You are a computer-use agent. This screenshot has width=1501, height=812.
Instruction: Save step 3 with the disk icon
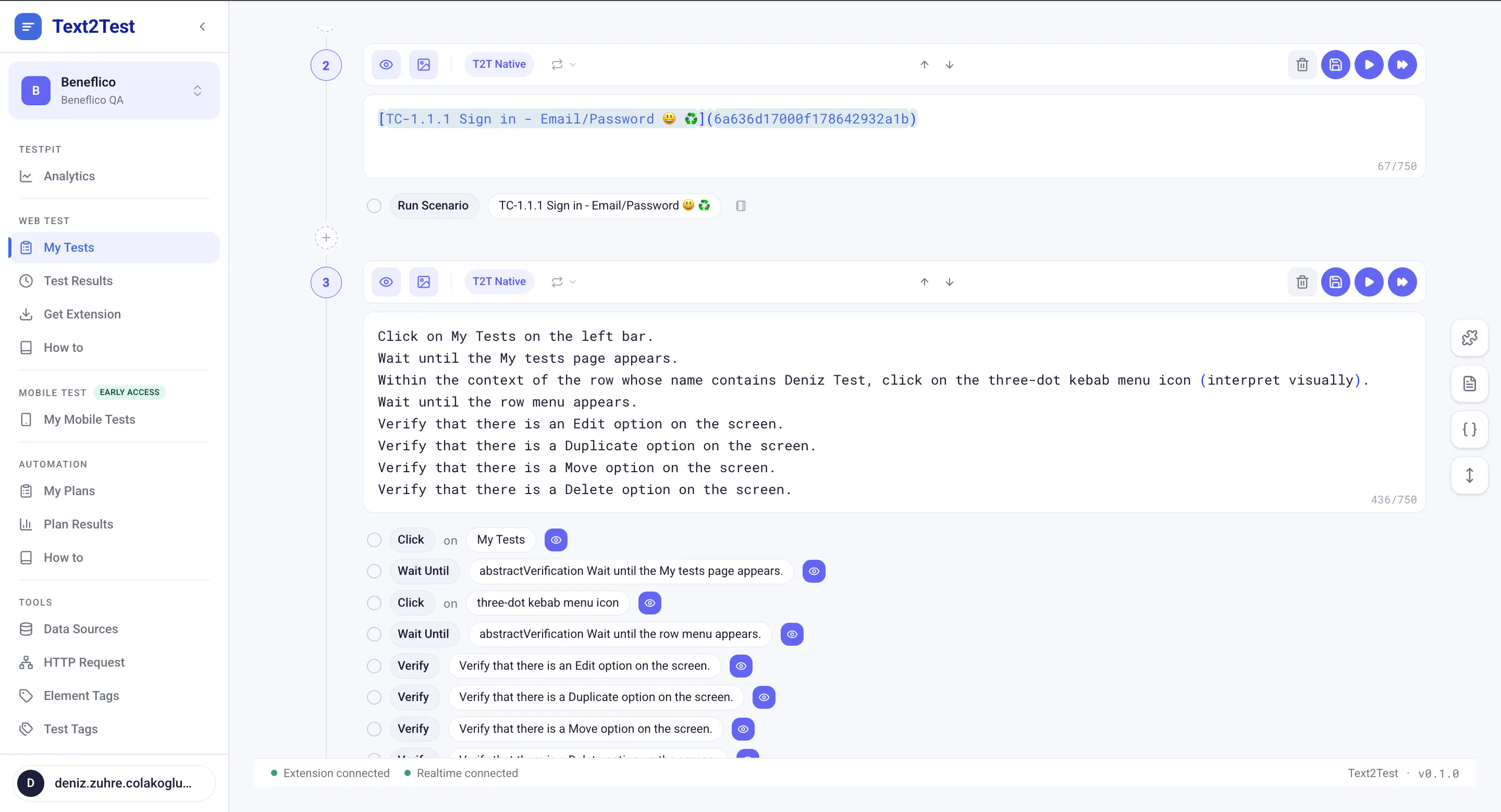(x=1335, y=282)
